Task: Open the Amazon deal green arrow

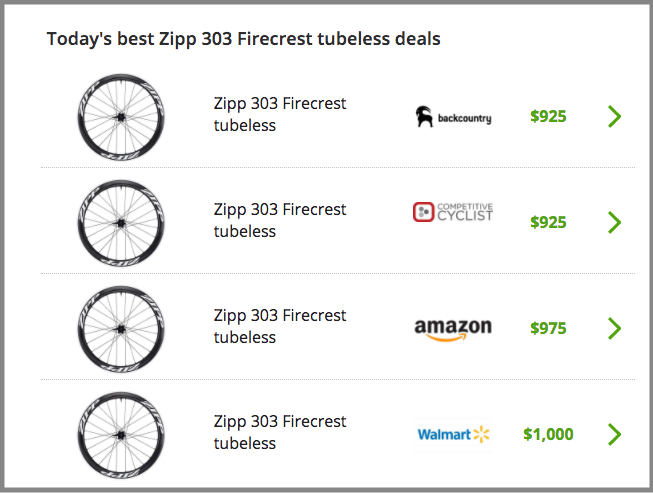Action: click(614, 329)
